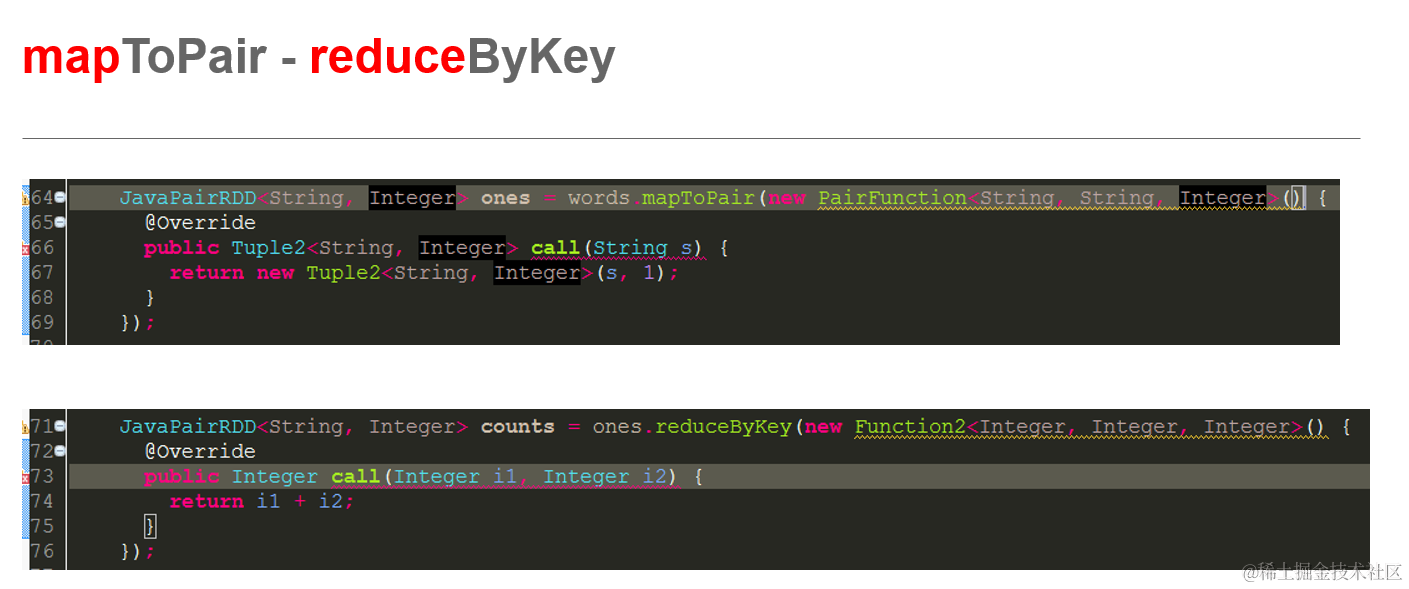Viewport: 1409px width, 589px height.
Task: Click the highlighted parentheses ending line 64
Action: [x=1293, y=198]
